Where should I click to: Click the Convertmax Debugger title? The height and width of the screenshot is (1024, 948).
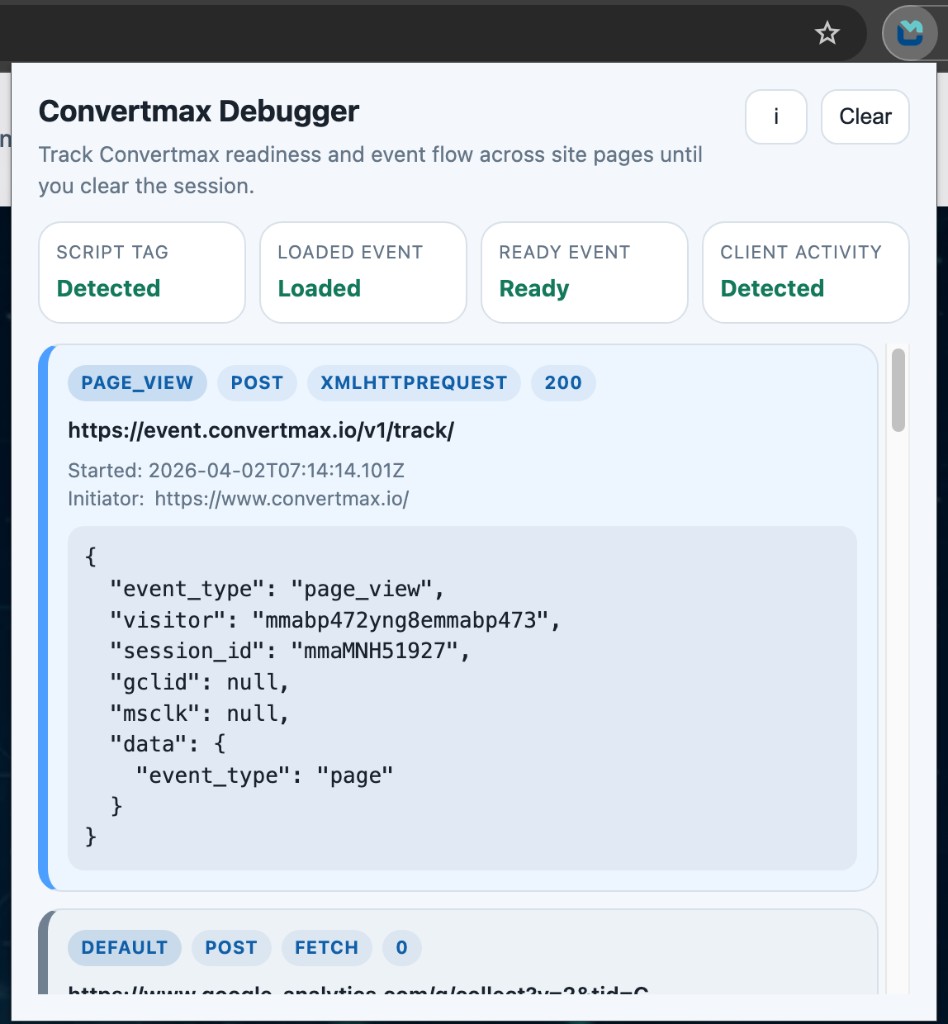[198, 111]
